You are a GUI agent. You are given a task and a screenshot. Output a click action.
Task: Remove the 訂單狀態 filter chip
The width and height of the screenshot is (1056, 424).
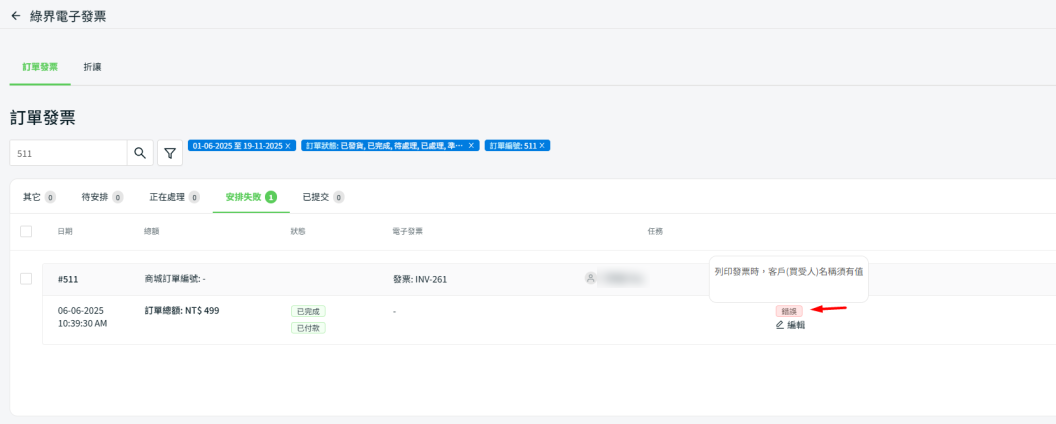coord(472,146)
